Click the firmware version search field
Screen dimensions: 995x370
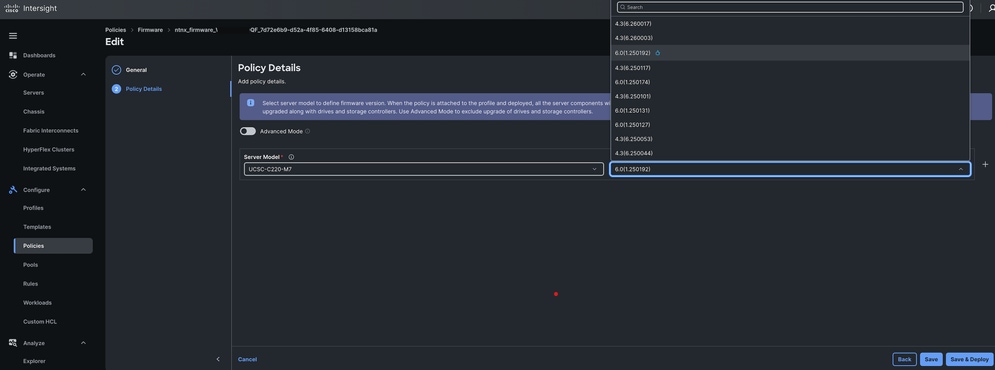pyautogui.click(x=790, y=7)
